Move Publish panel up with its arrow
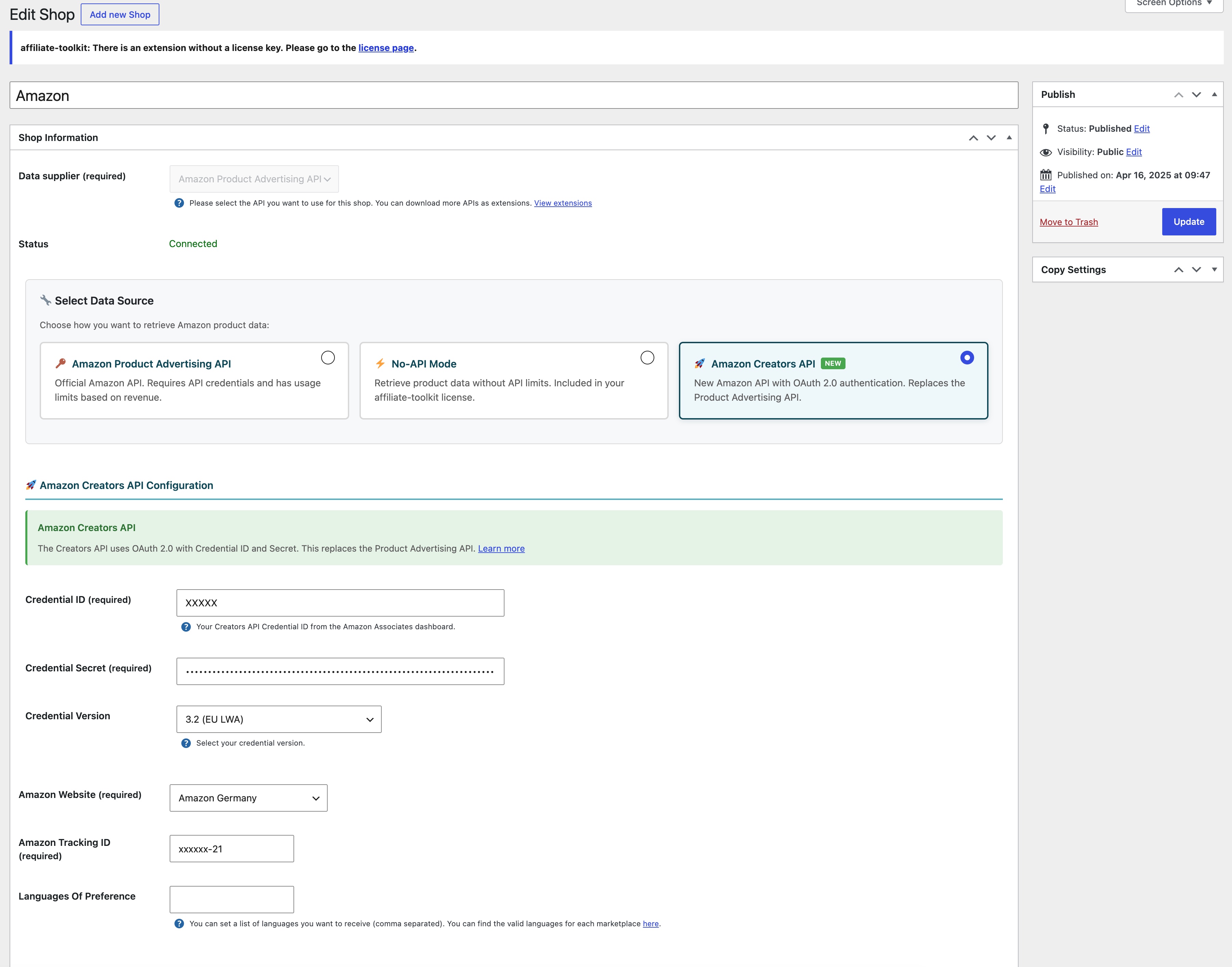 coord(1179,94)
